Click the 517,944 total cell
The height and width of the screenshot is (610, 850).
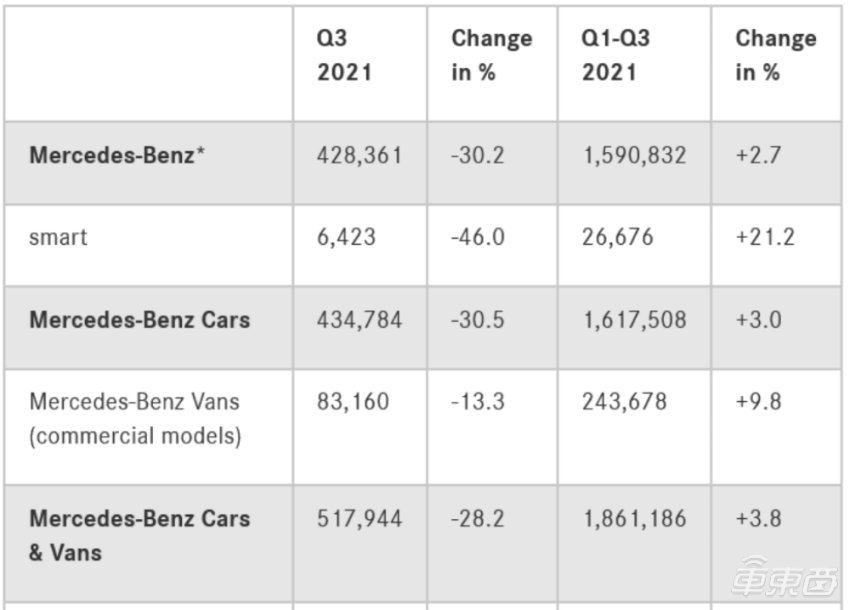[x=360, y=518]
